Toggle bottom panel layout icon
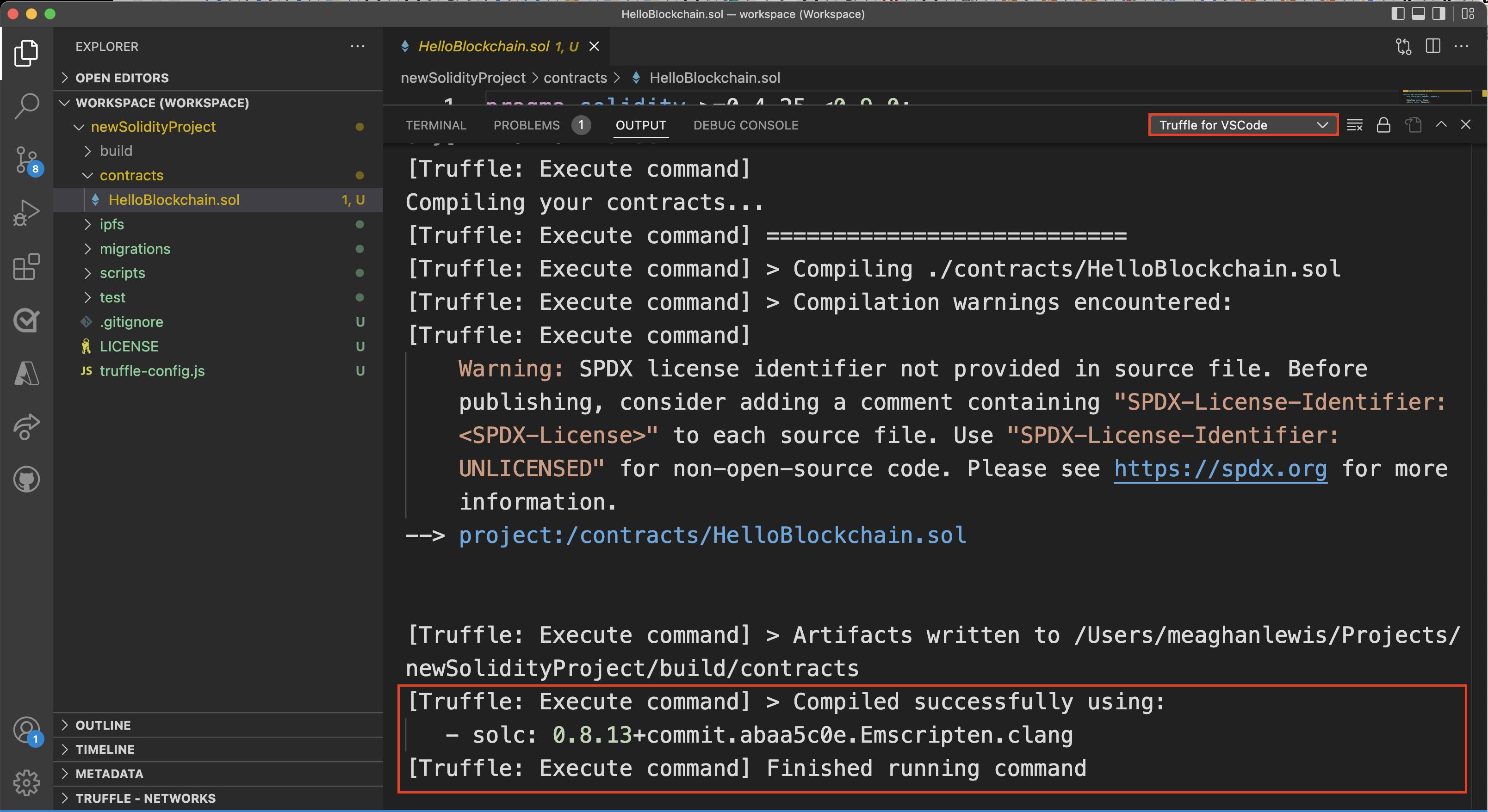Screen dimensions: 1488x812 (x=1418, y=14)
